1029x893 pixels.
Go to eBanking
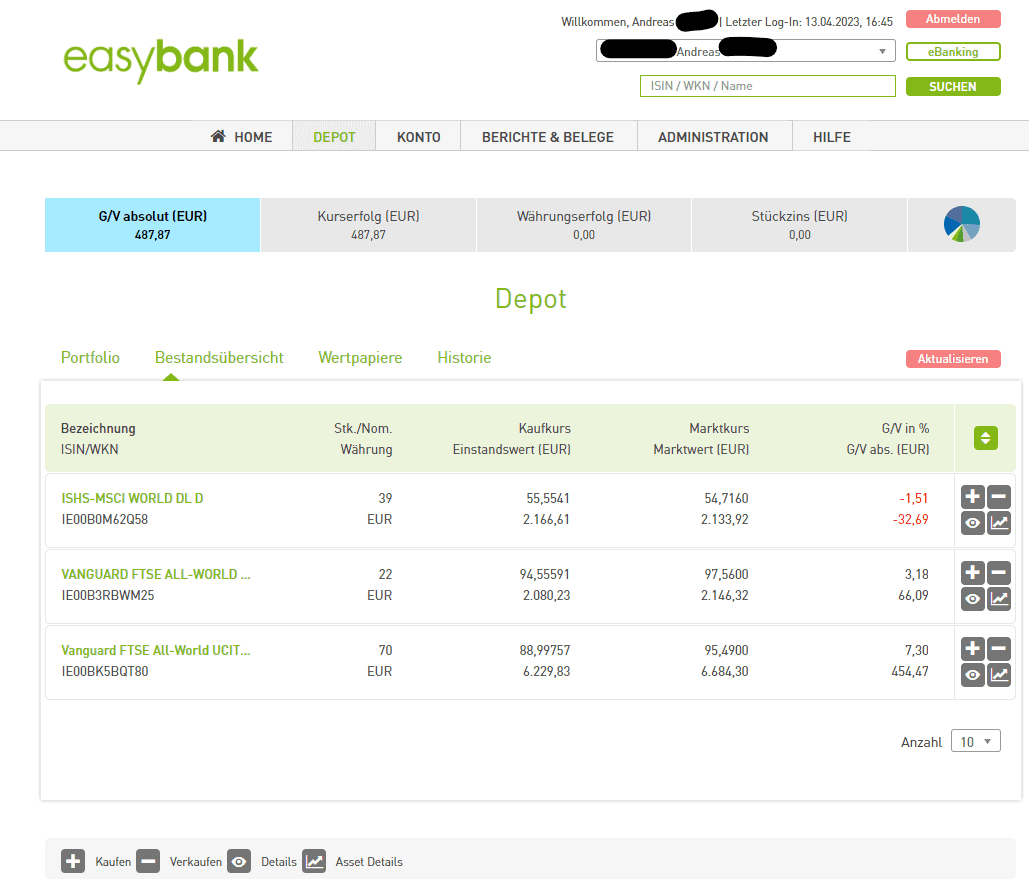point(953,52)
